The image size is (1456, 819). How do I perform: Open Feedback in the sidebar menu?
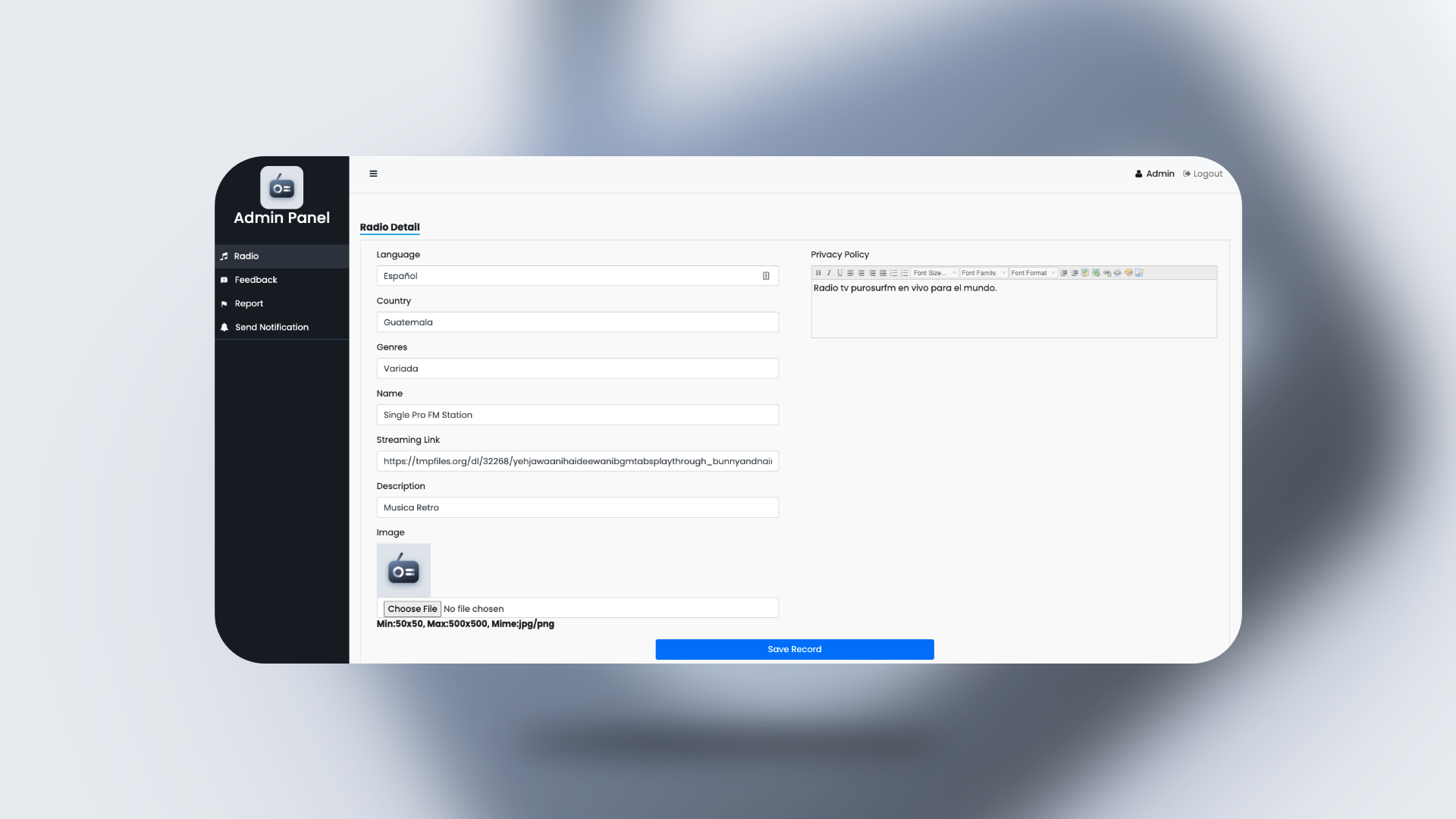pyautogui.click(x=256, y=280)
